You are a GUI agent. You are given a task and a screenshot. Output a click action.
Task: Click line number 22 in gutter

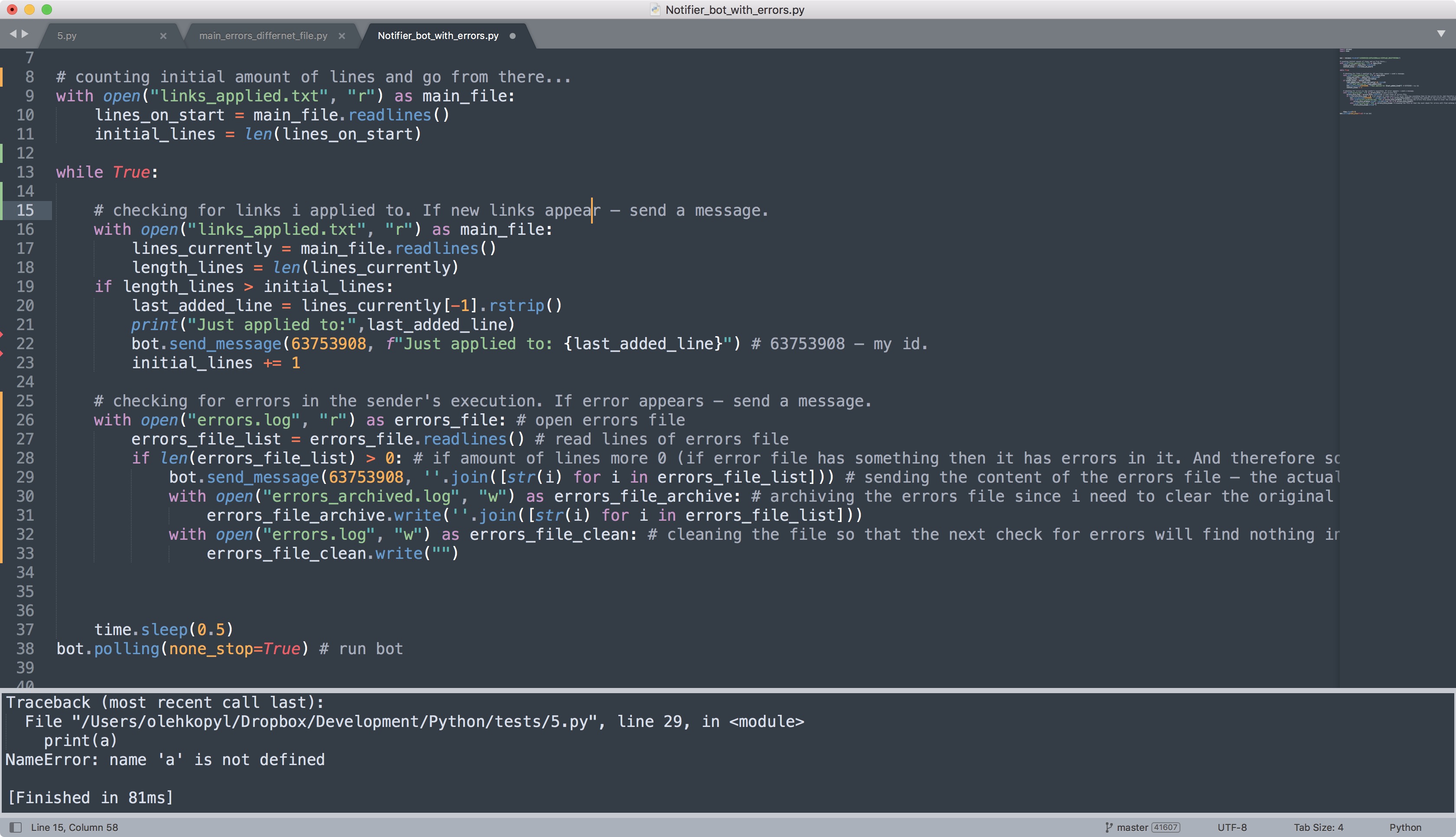click(25, 344)
